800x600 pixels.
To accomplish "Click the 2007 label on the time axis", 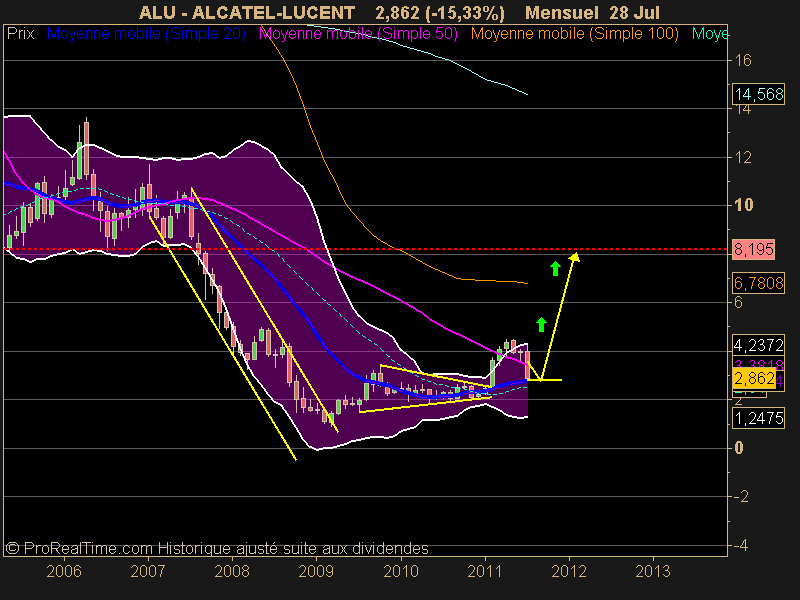I will coord(148,571).
